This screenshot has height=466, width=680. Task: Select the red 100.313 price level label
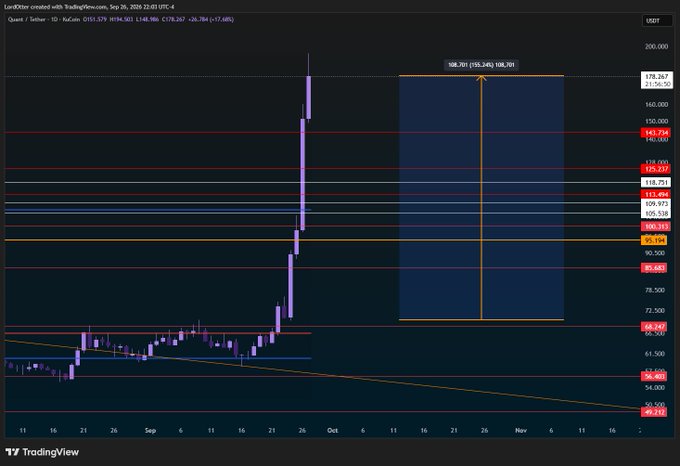tap(656, 227)
